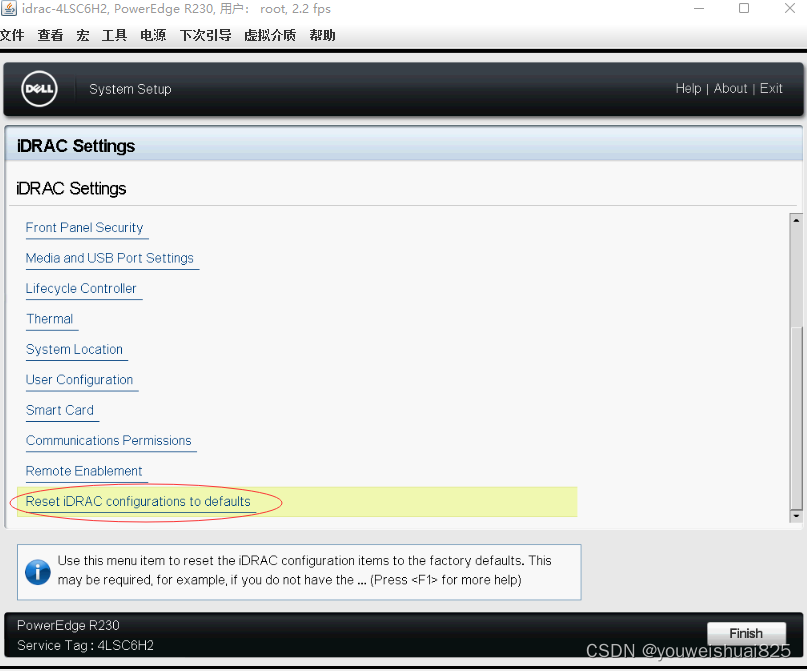Click the About link in header

tap(730, 89)
